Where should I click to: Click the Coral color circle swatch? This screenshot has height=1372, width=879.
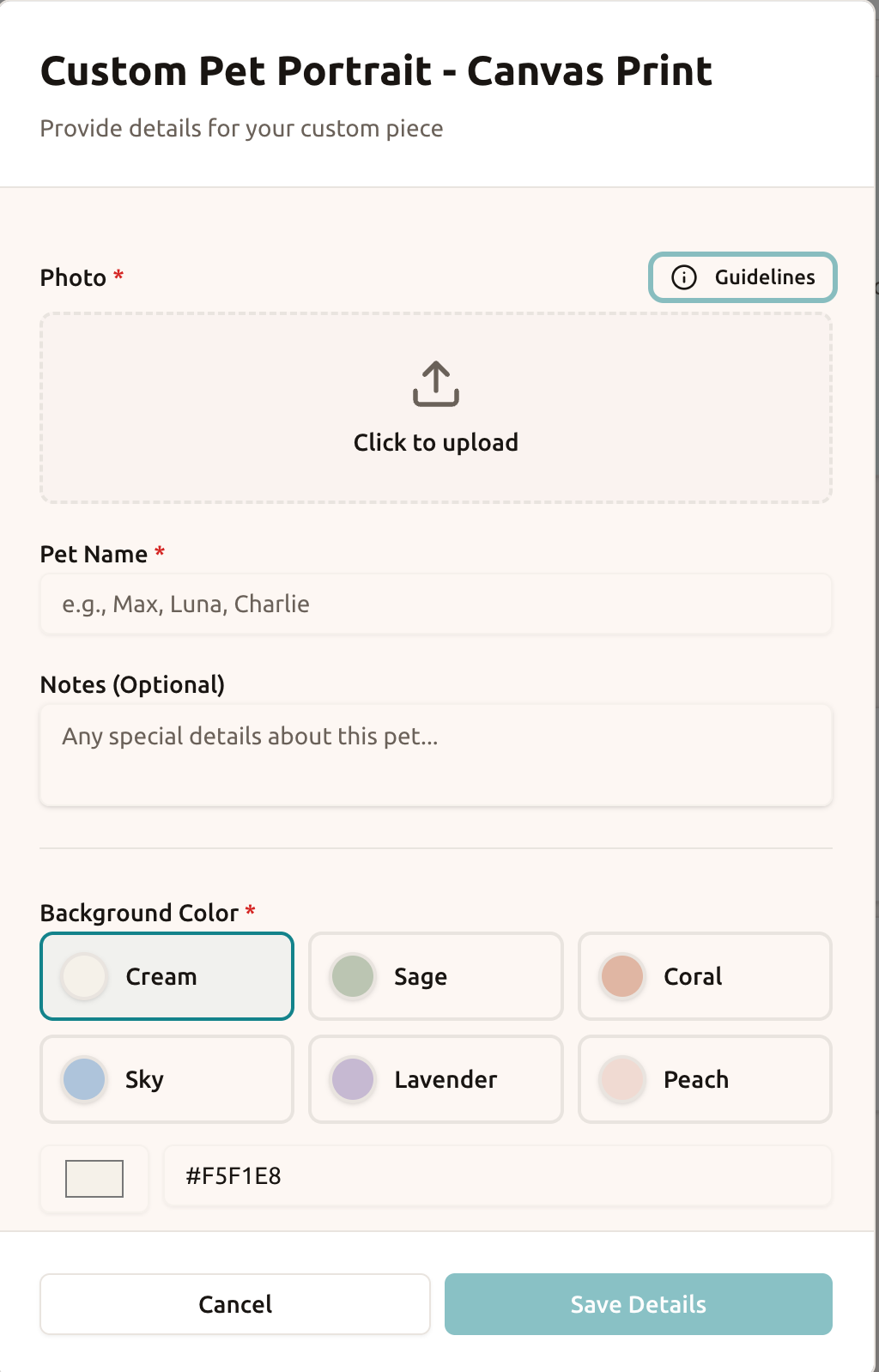pos(621,976)
